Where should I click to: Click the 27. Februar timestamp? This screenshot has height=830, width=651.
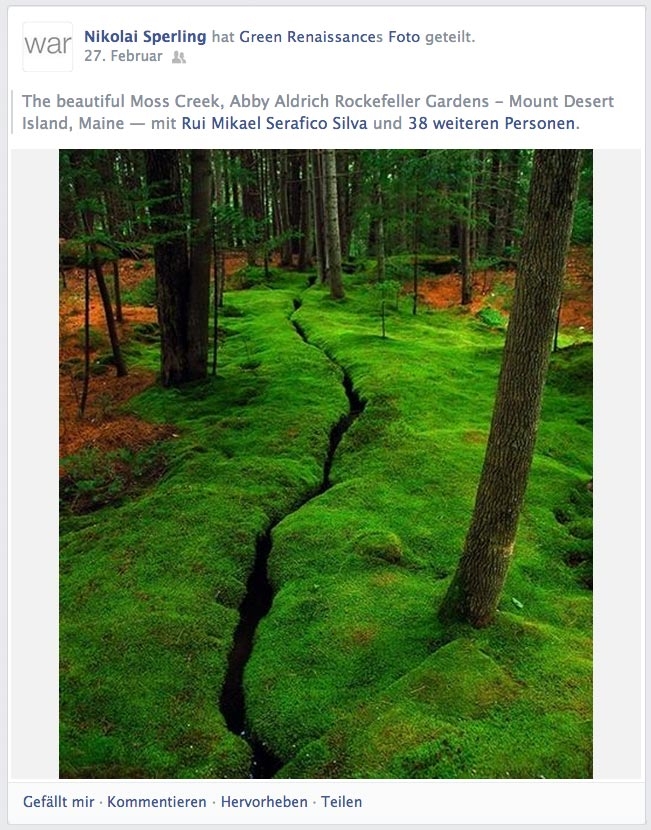pyautogui.click(x=123, y=56)
